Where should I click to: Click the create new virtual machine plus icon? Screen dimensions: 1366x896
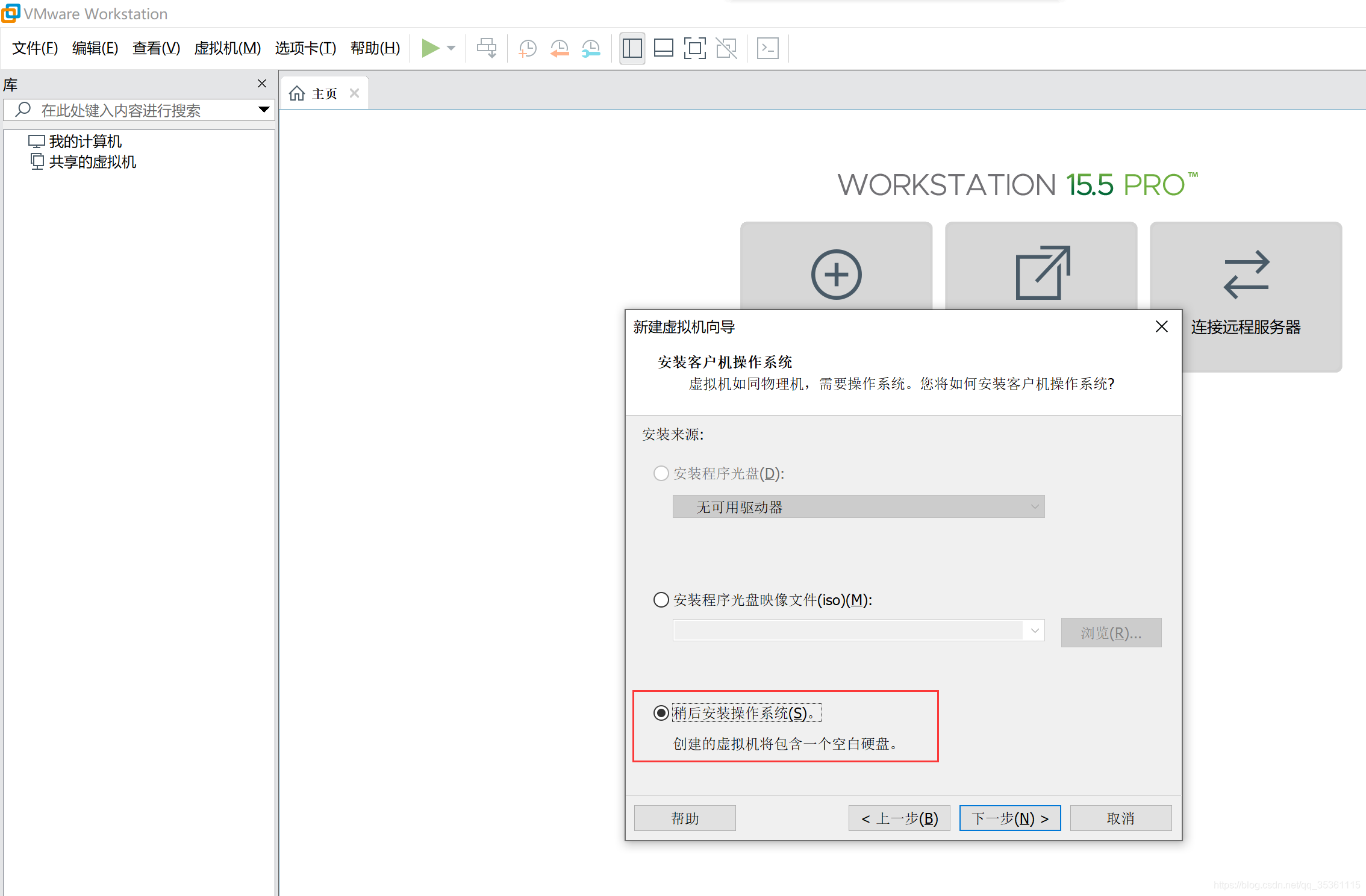coord(836,274)
